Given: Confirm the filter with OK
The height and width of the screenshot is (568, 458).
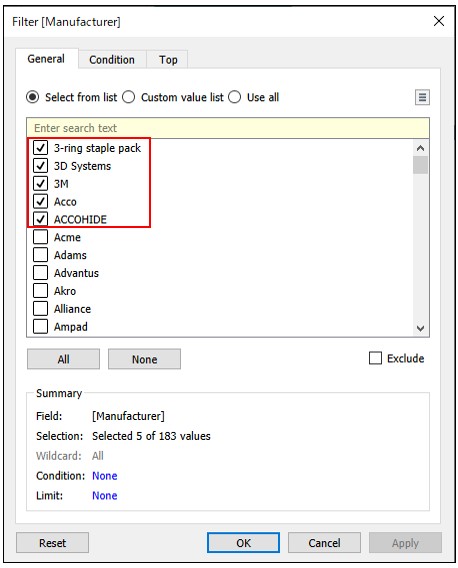Looking at the screenshot, I should point(243,543).
